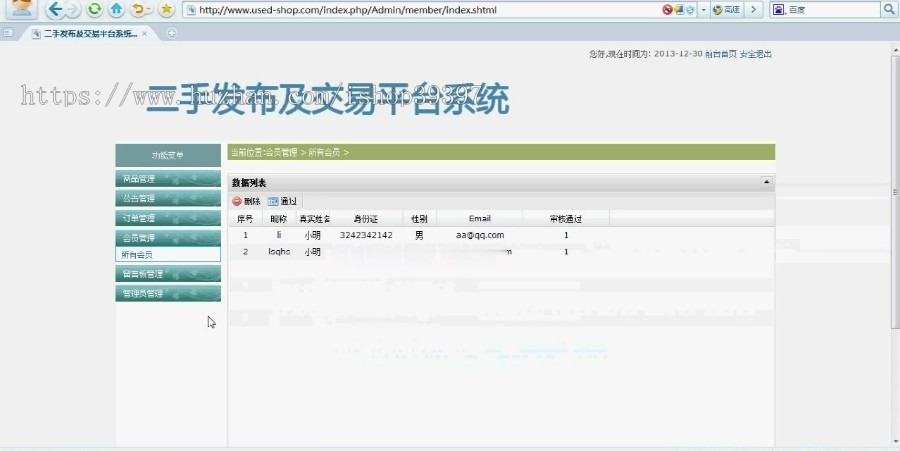The height and width of the screenshot is (451, 900).
Task: Collapse the 数据列表 panel arrow
Action: 766,182
